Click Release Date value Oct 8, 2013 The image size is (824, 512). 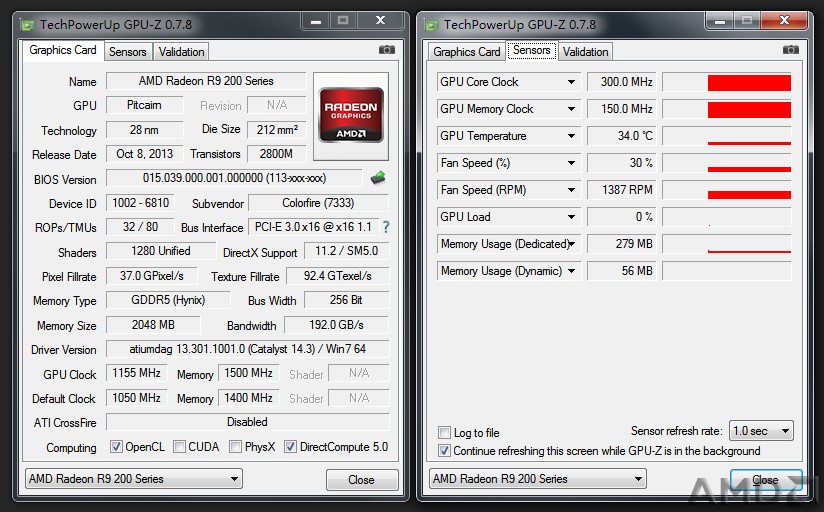(x=145, y=154)
